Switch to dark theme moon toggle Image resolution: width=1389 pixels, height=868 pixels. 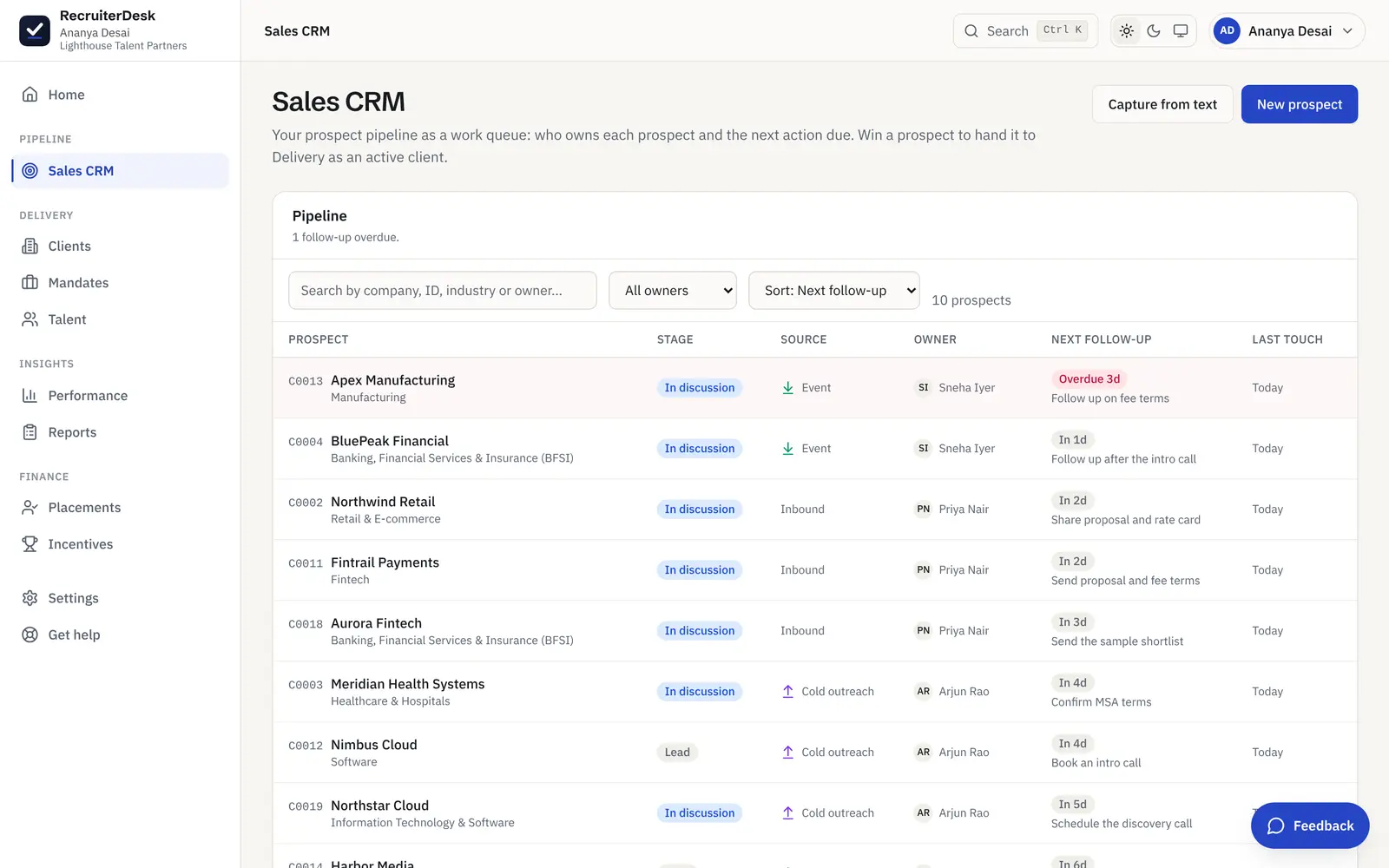1154,31
